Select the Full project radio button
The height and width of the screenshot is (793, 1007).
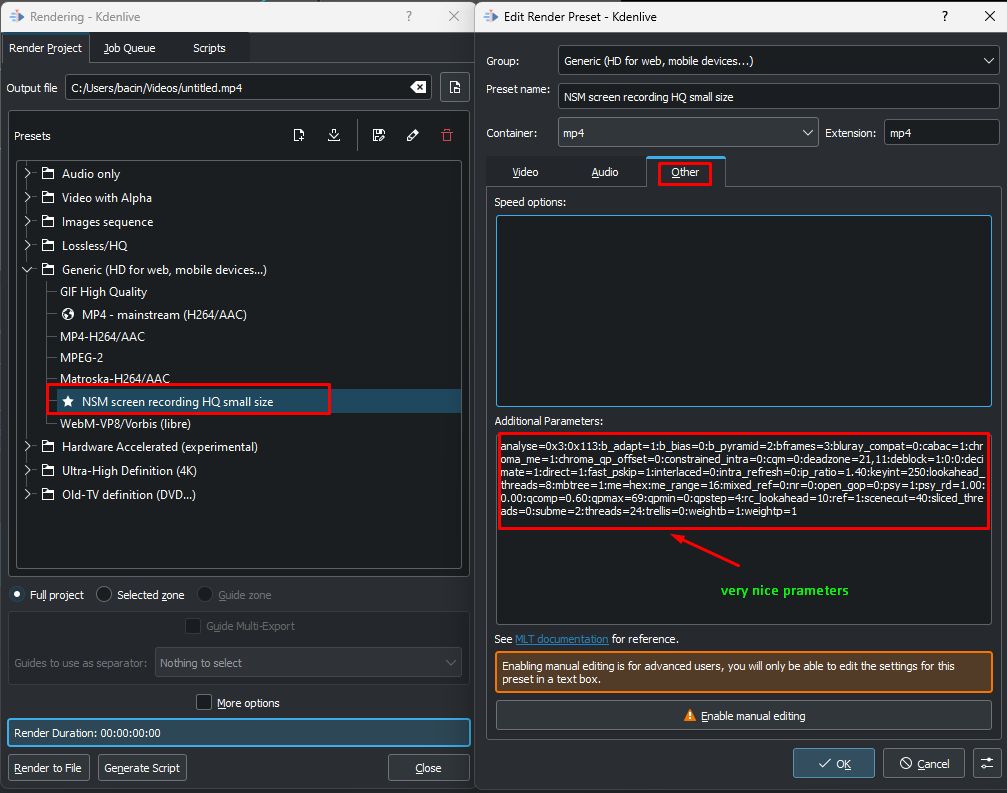click(x=17, y=595)
